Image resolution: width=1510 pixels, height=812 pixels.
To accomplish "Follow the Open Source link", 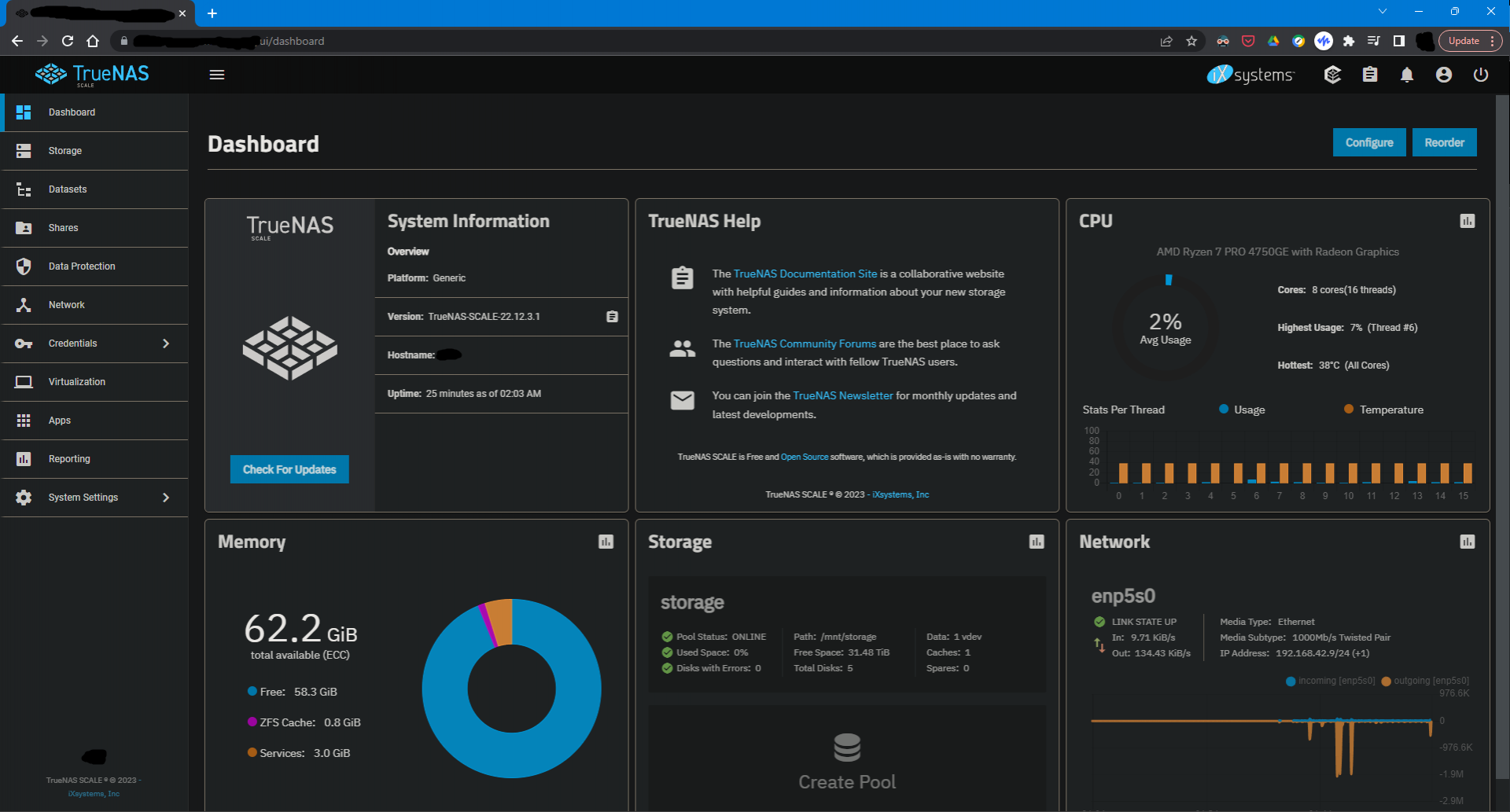I will point(805,457).
